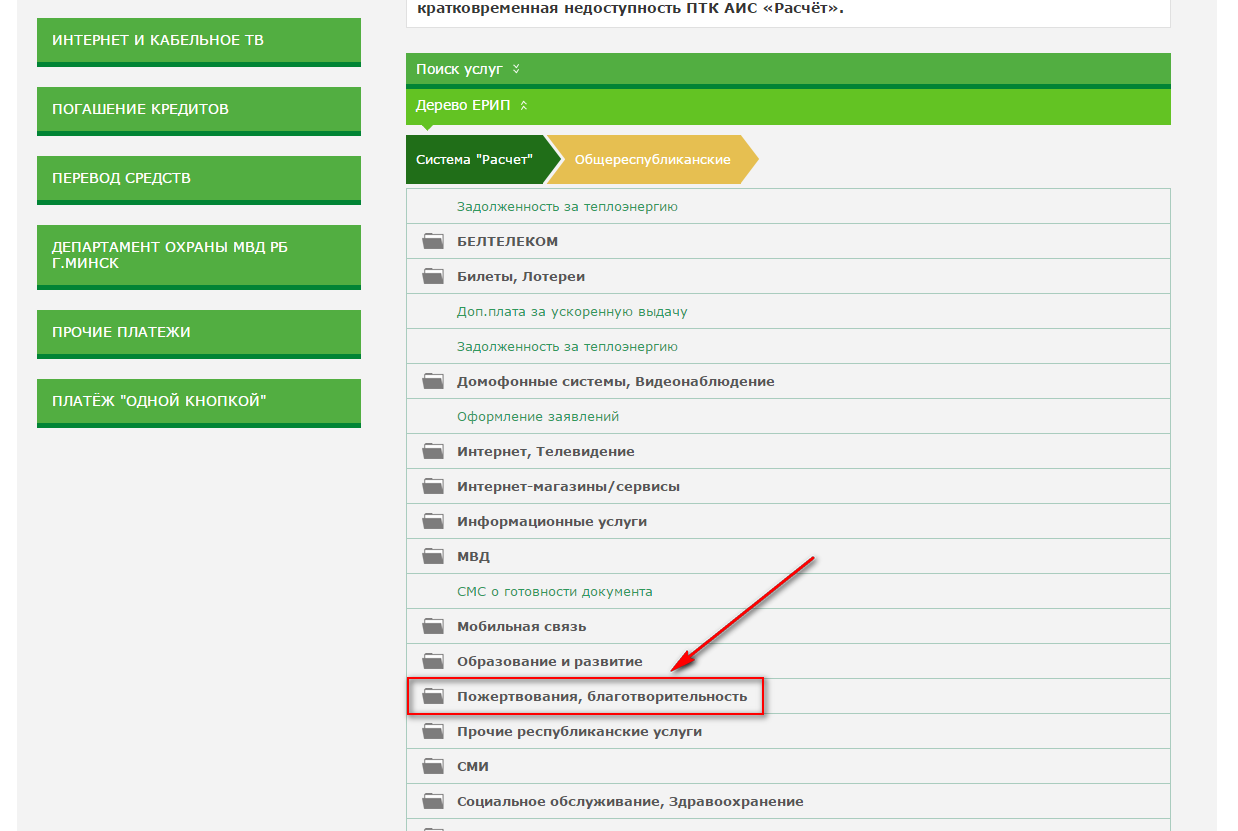Open Интернет-магазины/сервисы category
Screen dimensions: 1238x831
568,486
